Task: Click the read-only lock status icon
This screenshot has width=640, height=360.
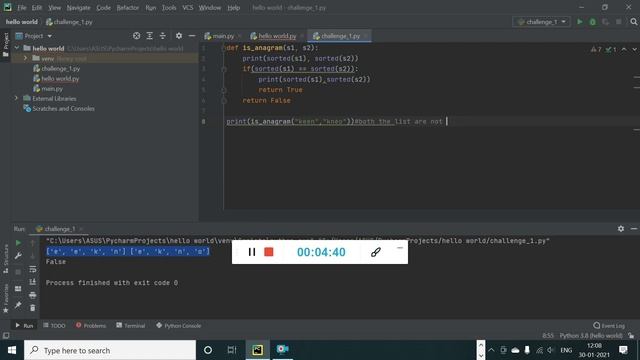Action: (x=631, y=336)
